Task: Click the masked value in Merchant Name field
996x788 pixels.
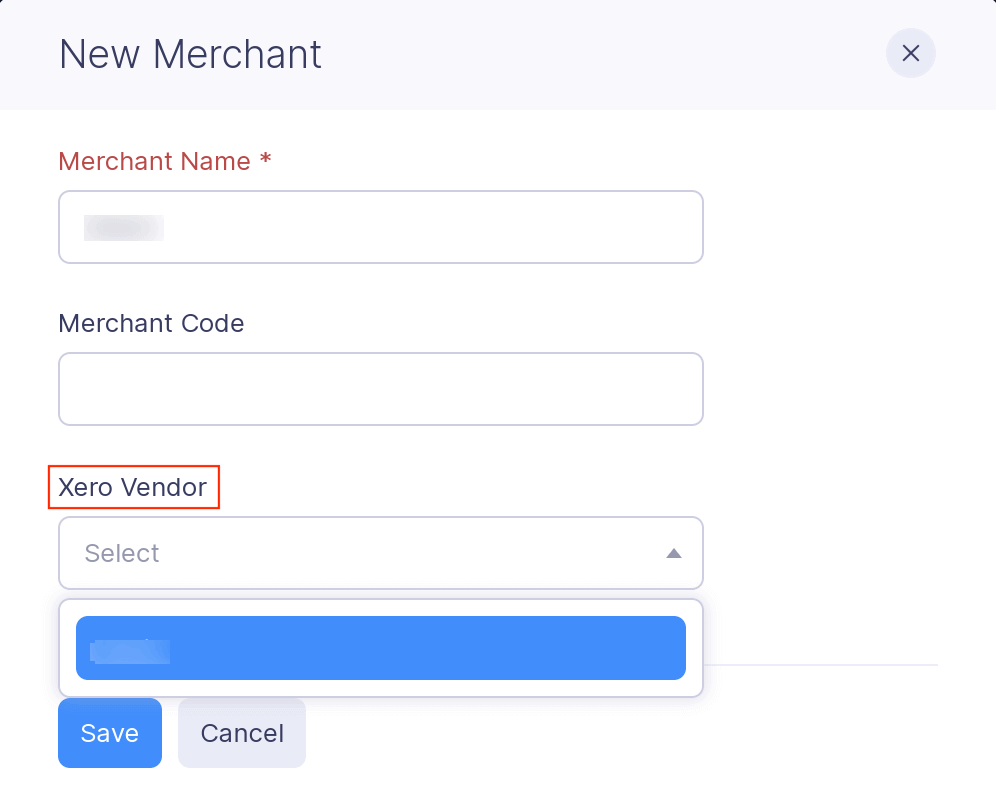Action: tap(125, 227)
